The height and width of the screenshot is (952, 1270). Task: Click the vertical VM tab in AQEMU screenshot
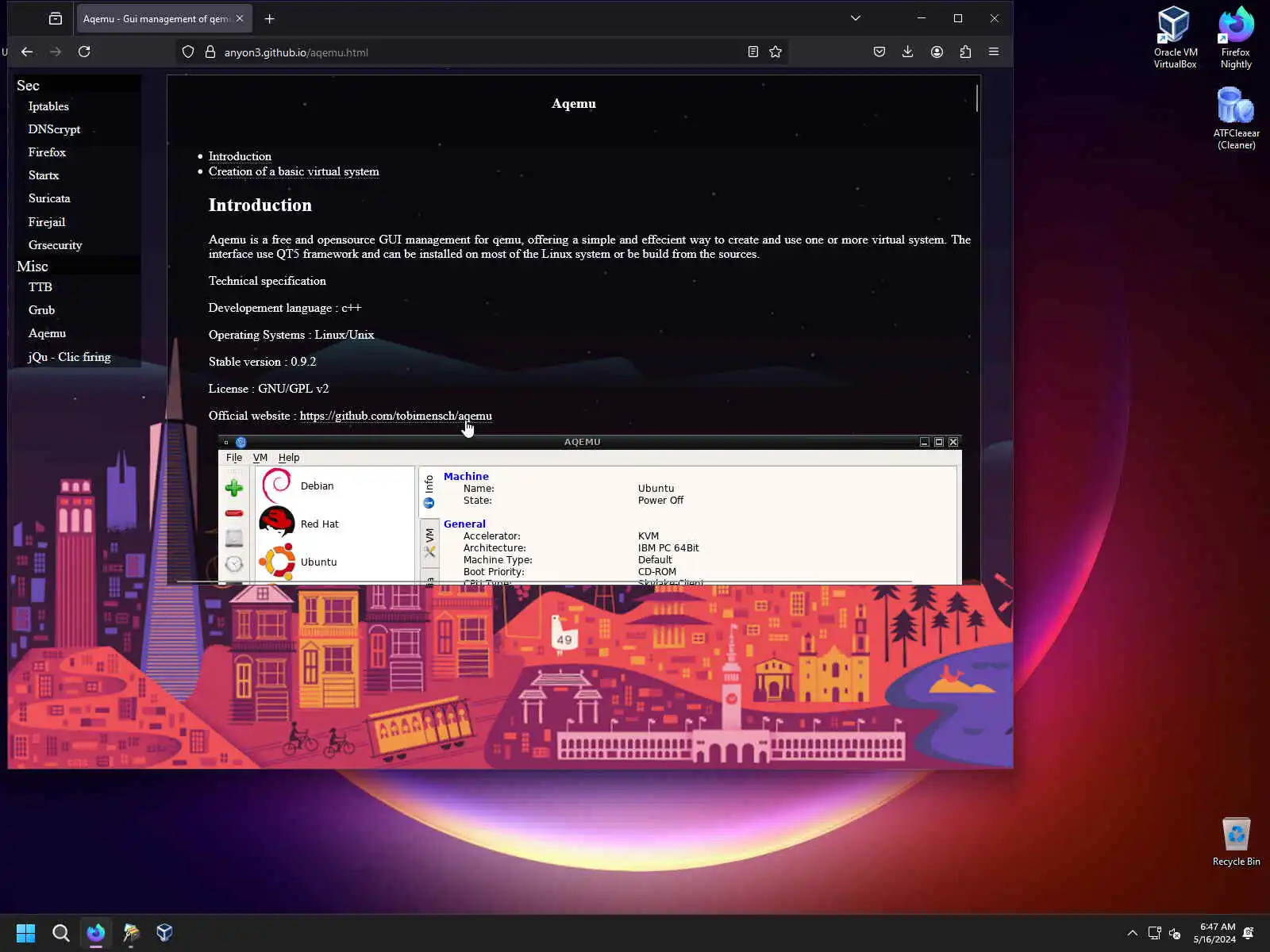click(429, 543)
